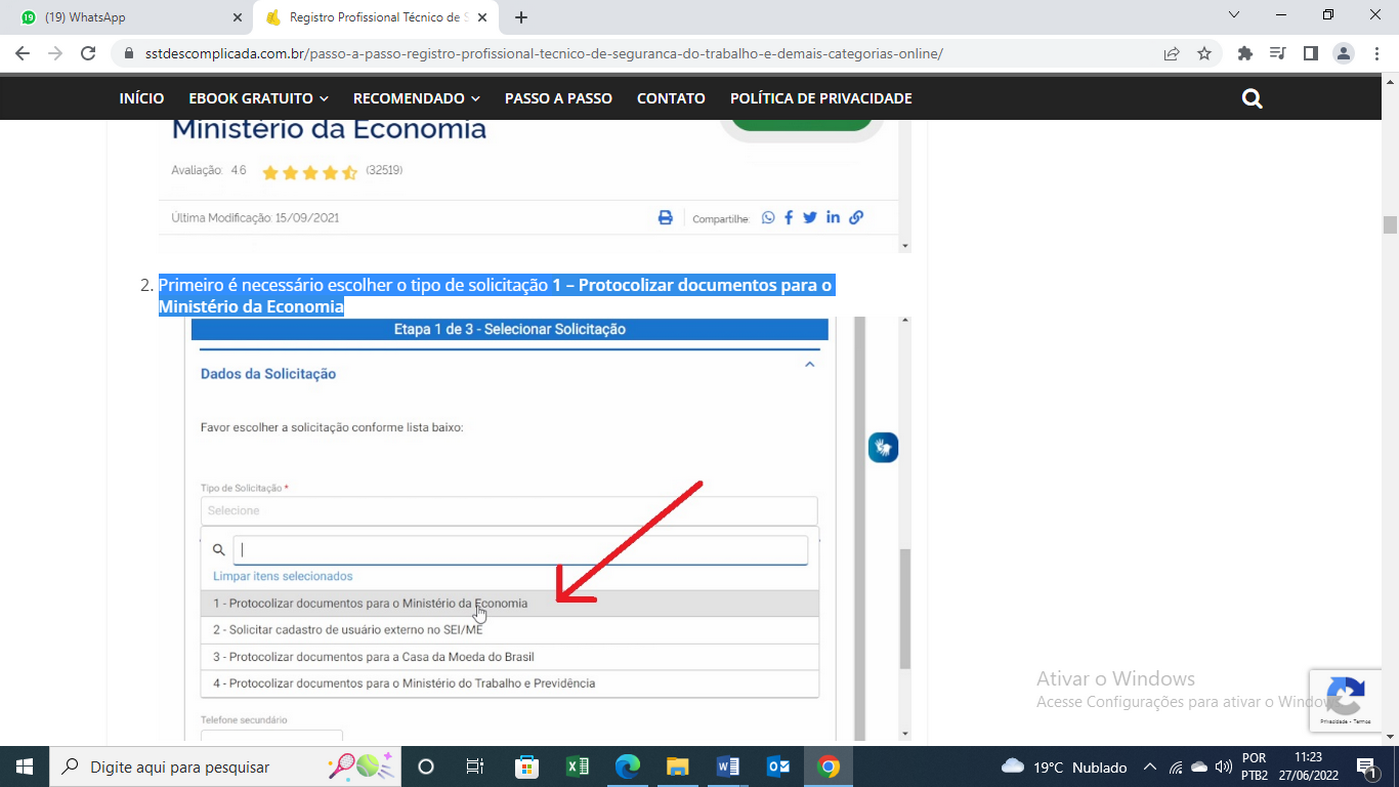1399x787 pixels.
Task: Click the Telefone secundário input field
Action: click(x=272, y=736)
